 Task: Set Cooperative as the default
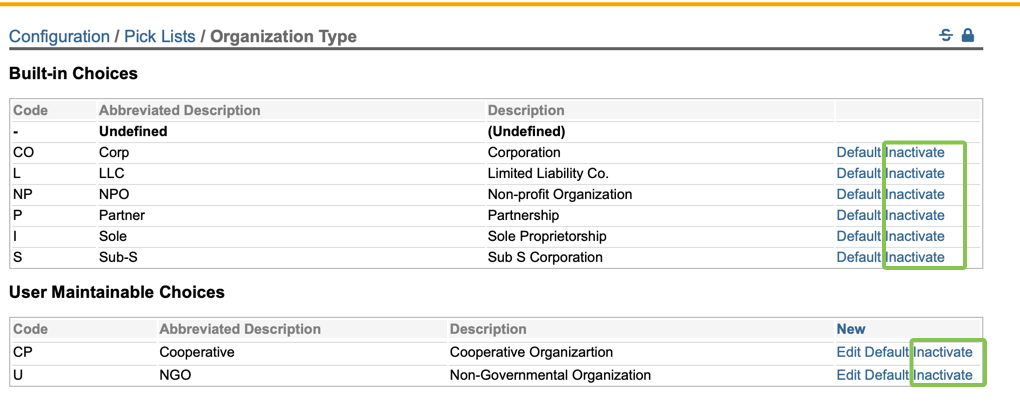(x=886, y=352)
